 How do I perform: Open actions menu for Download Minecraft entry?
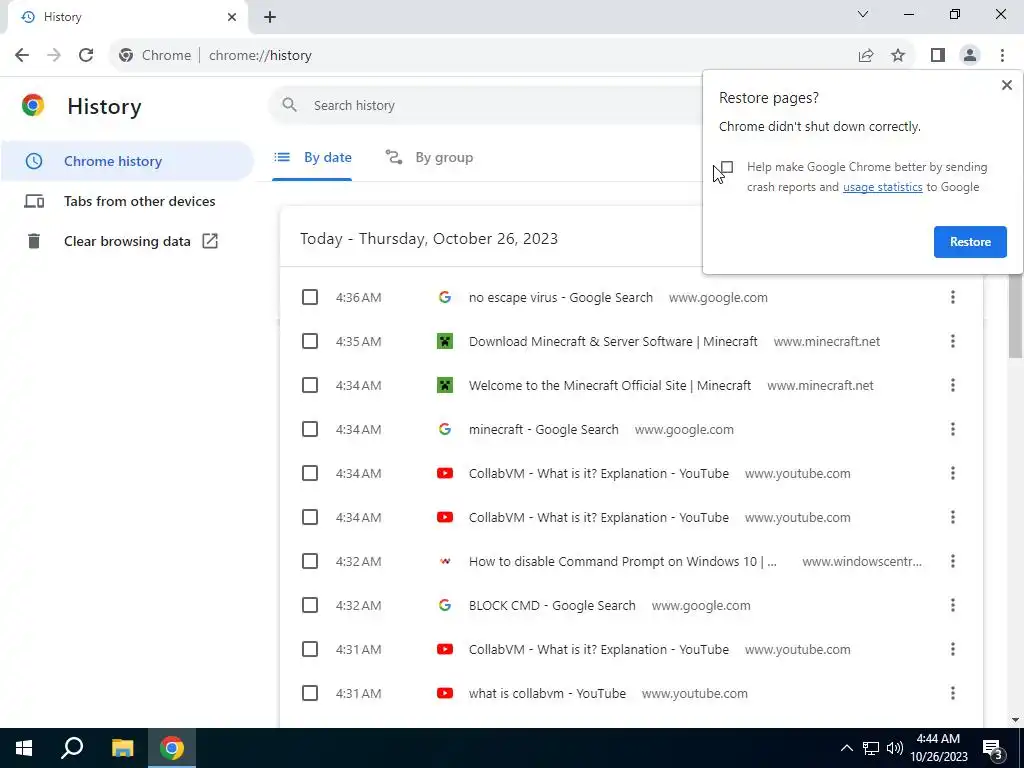tap(952, 341)
